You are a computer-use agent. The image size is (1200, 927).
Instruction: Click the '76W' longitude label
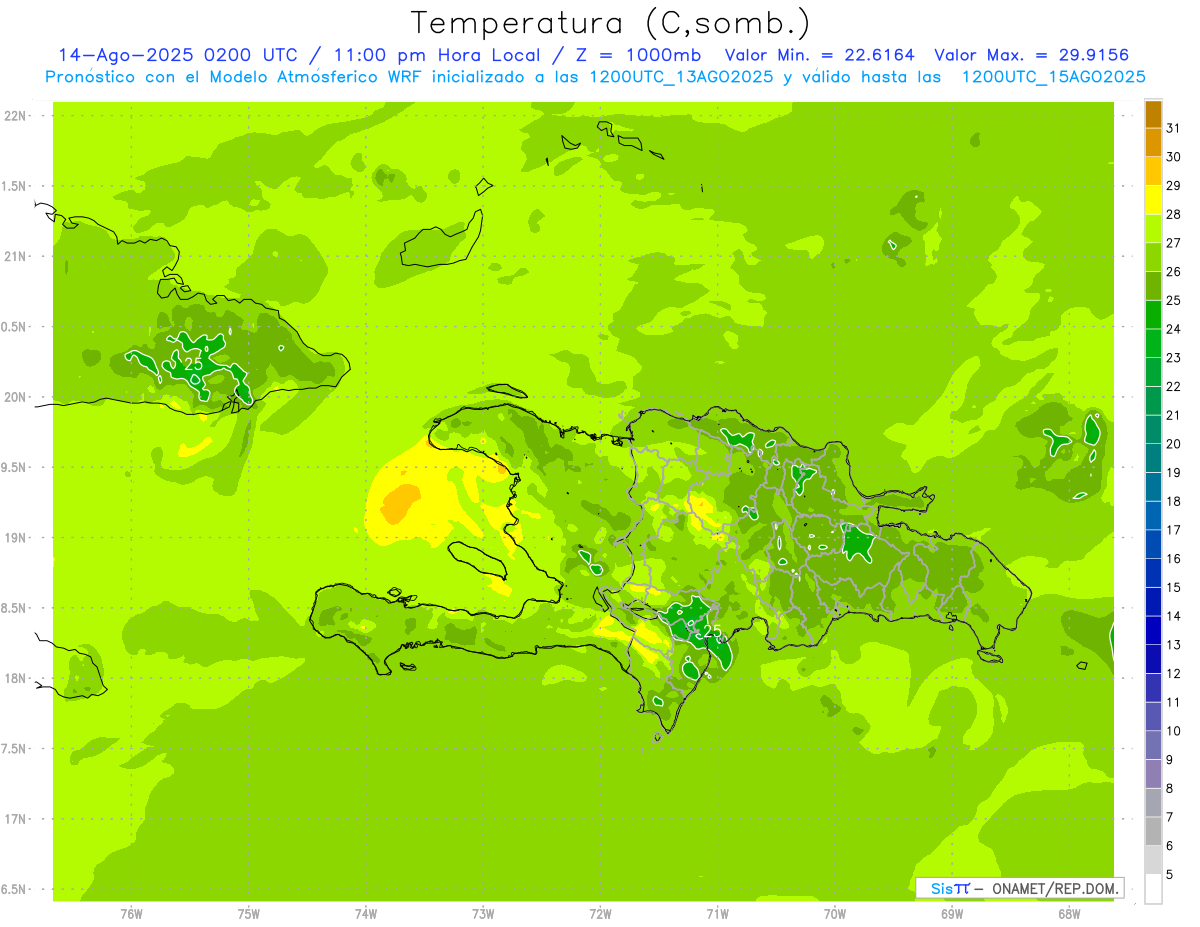[131, 914]
